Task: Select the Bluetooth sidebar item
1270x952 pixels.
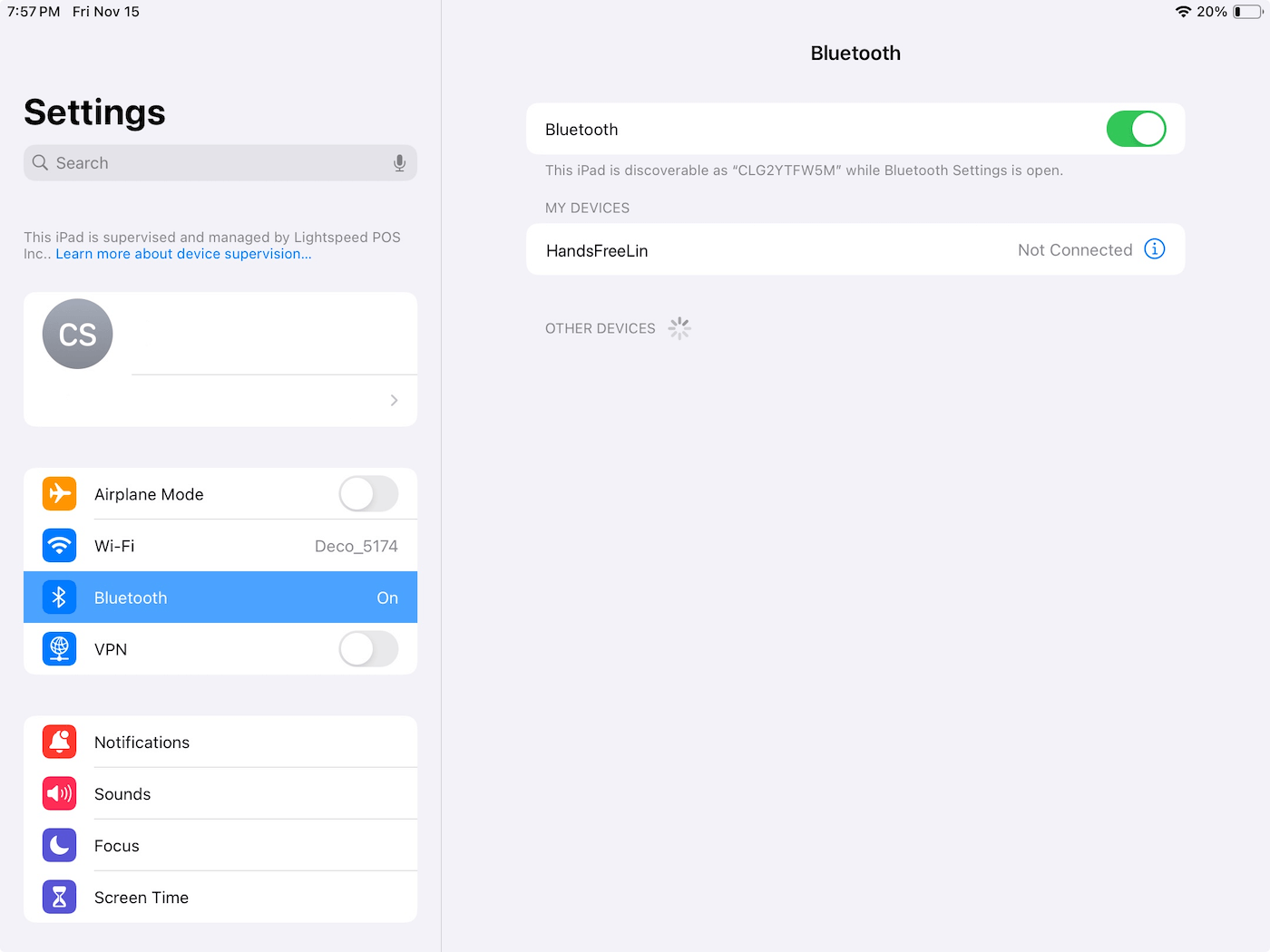Action: coord(220,597)
